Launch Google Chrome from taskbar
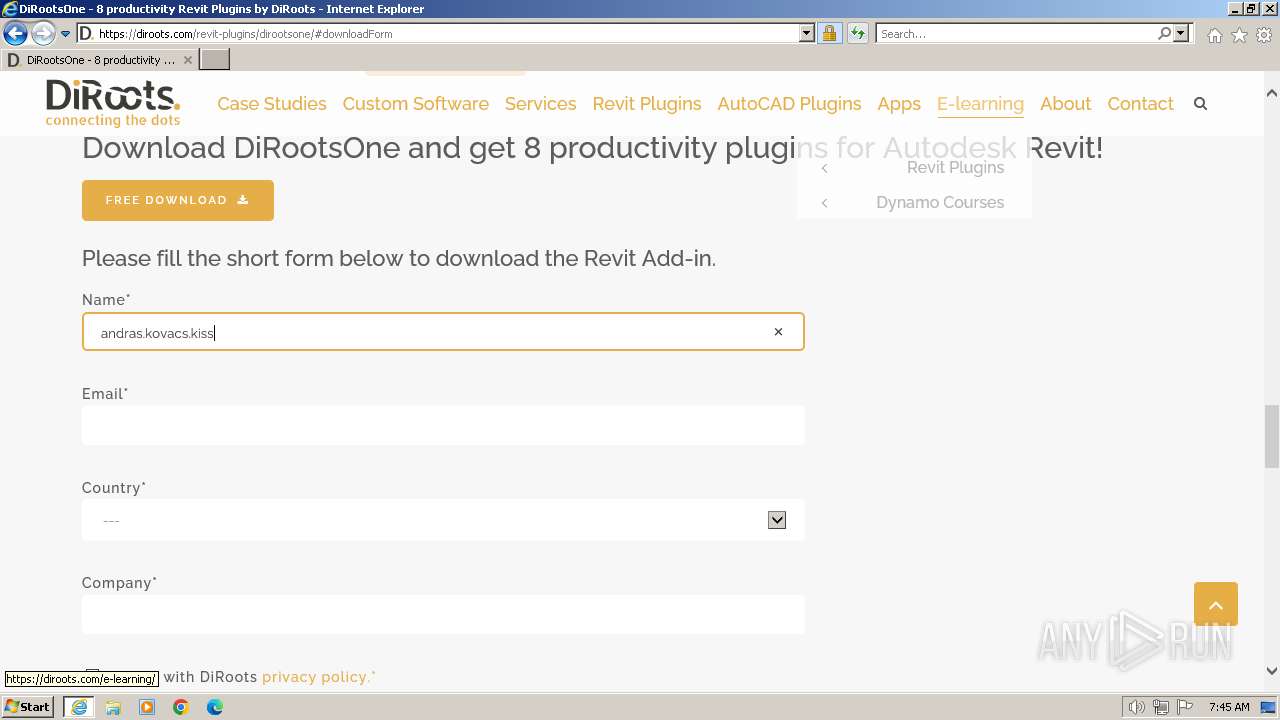 181,707
